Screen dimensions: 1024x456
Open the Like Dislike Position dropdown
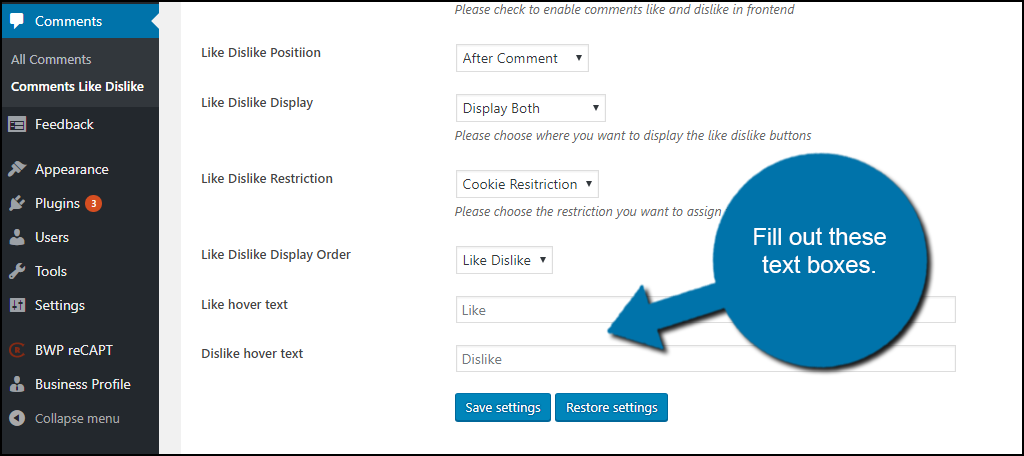click(x=522, y=58)
